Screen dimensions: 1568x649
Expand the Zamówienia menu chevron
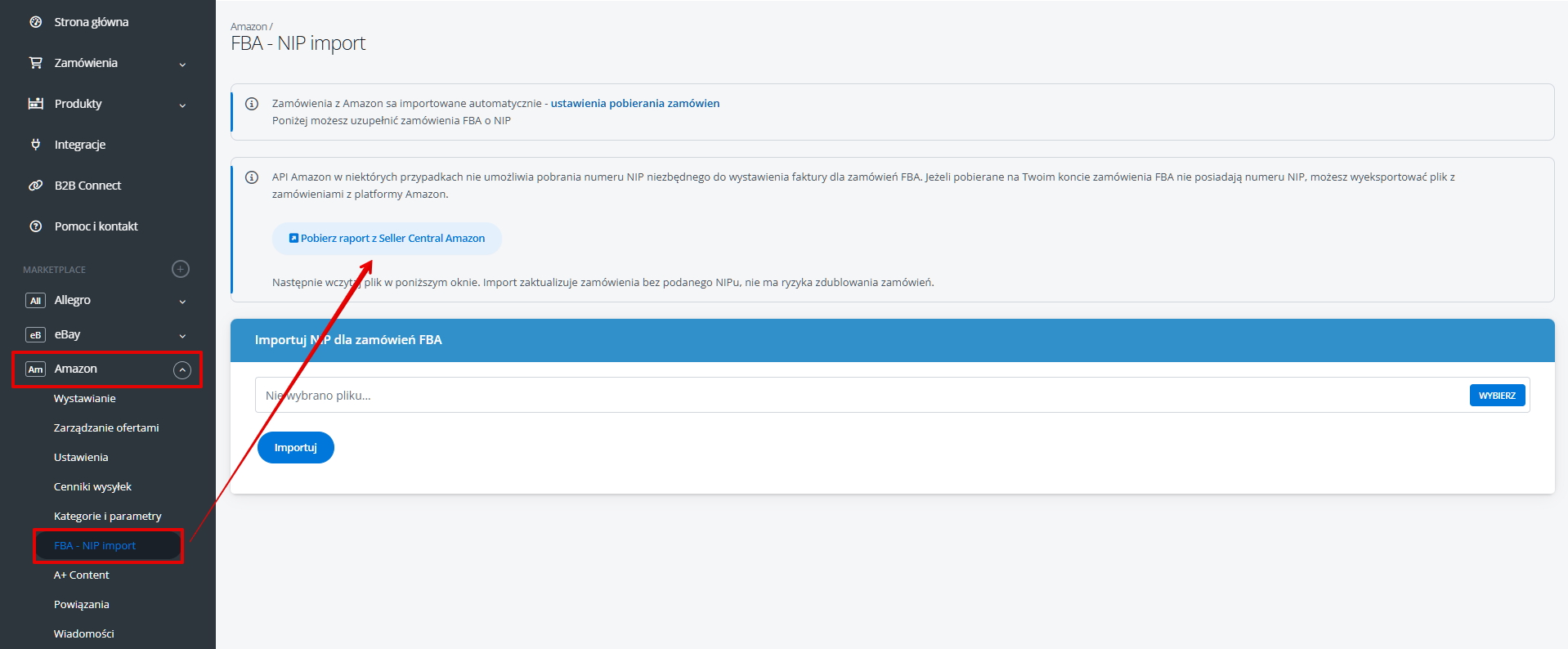tap(182, 65)
